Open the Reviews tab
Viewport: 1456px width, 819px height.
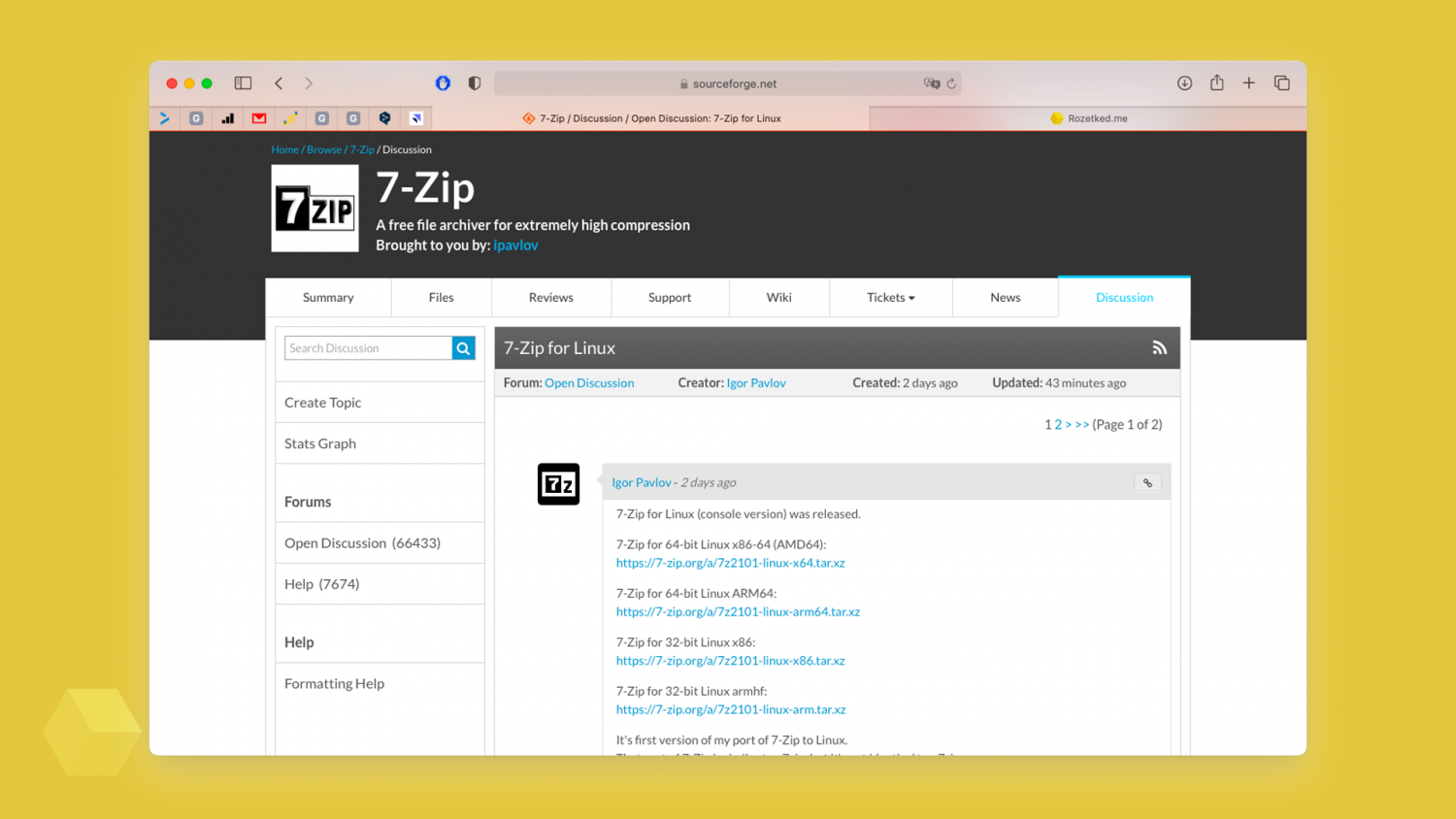pyautogui.click(x=551, y=298)
